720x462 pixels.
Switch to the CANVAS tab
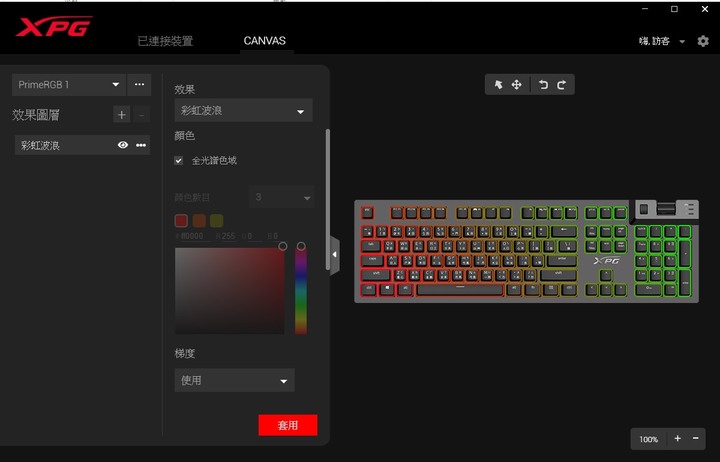pyautogui.click(x=264, y=41)
